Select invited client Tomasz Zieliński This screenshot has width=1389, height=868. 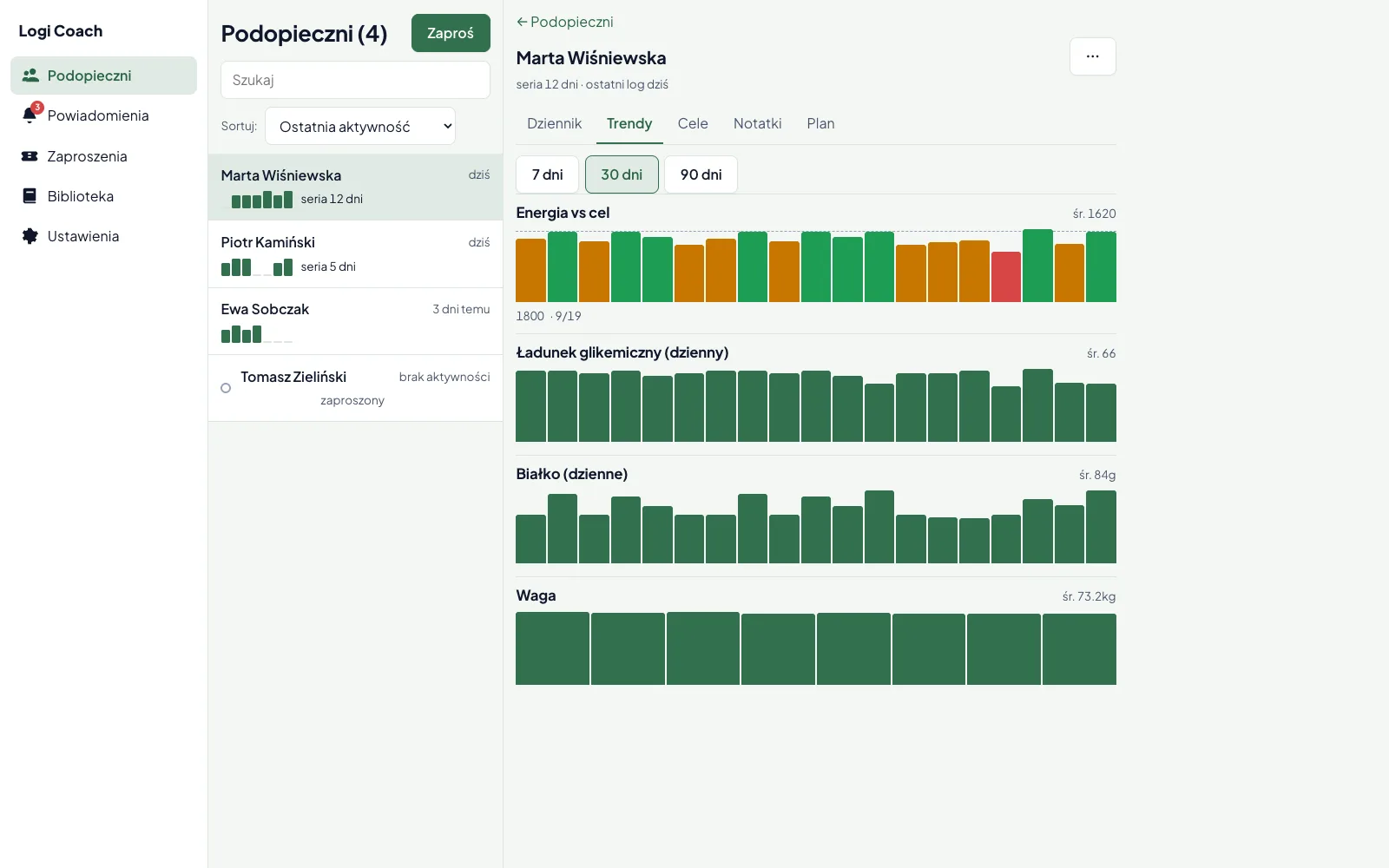(x=356, y=388)
